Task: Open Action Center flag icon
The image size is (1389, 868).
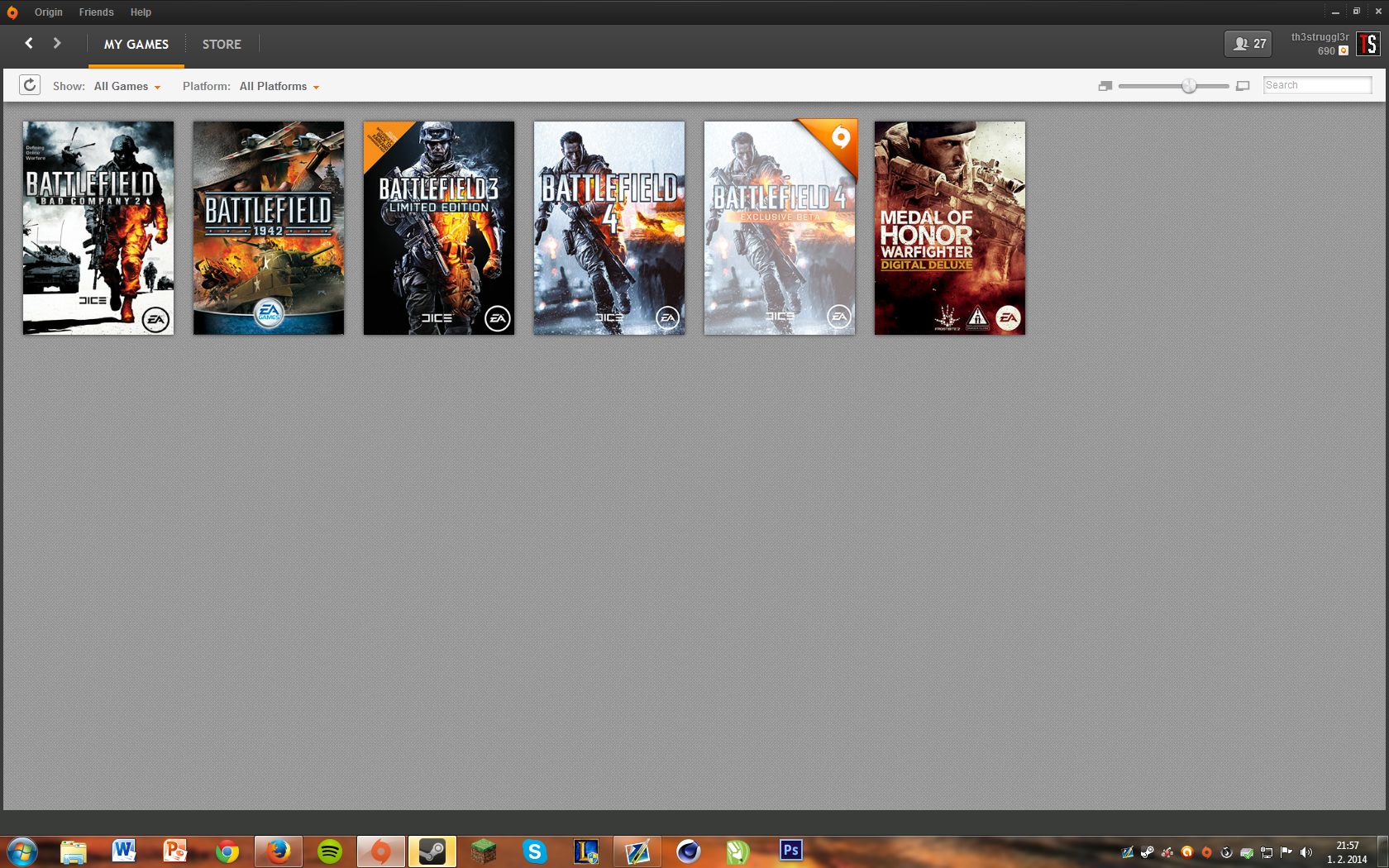Action: pyautogui.click(x=1286, y=852)
